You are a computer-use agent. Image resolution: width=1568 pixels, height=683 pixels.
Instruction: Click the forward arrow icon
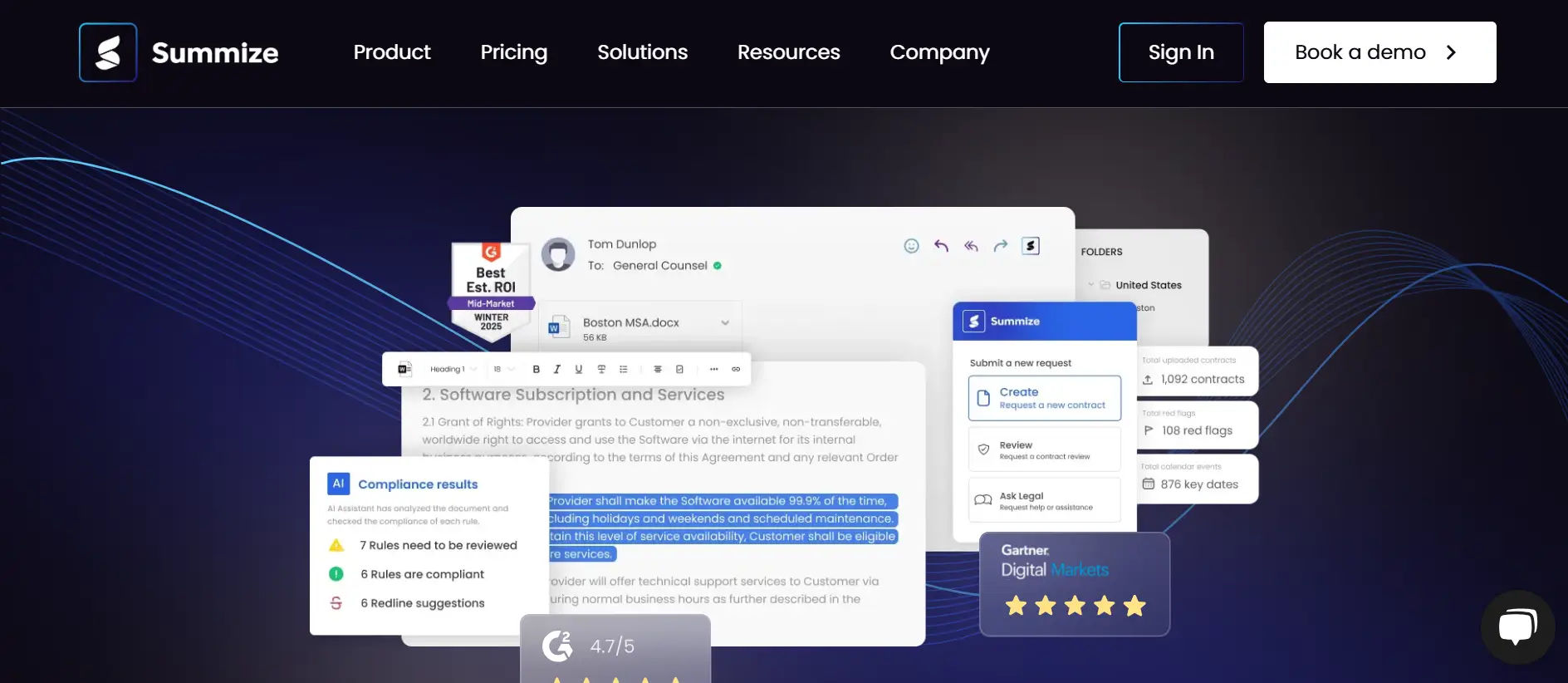(x=1001, y=246)
